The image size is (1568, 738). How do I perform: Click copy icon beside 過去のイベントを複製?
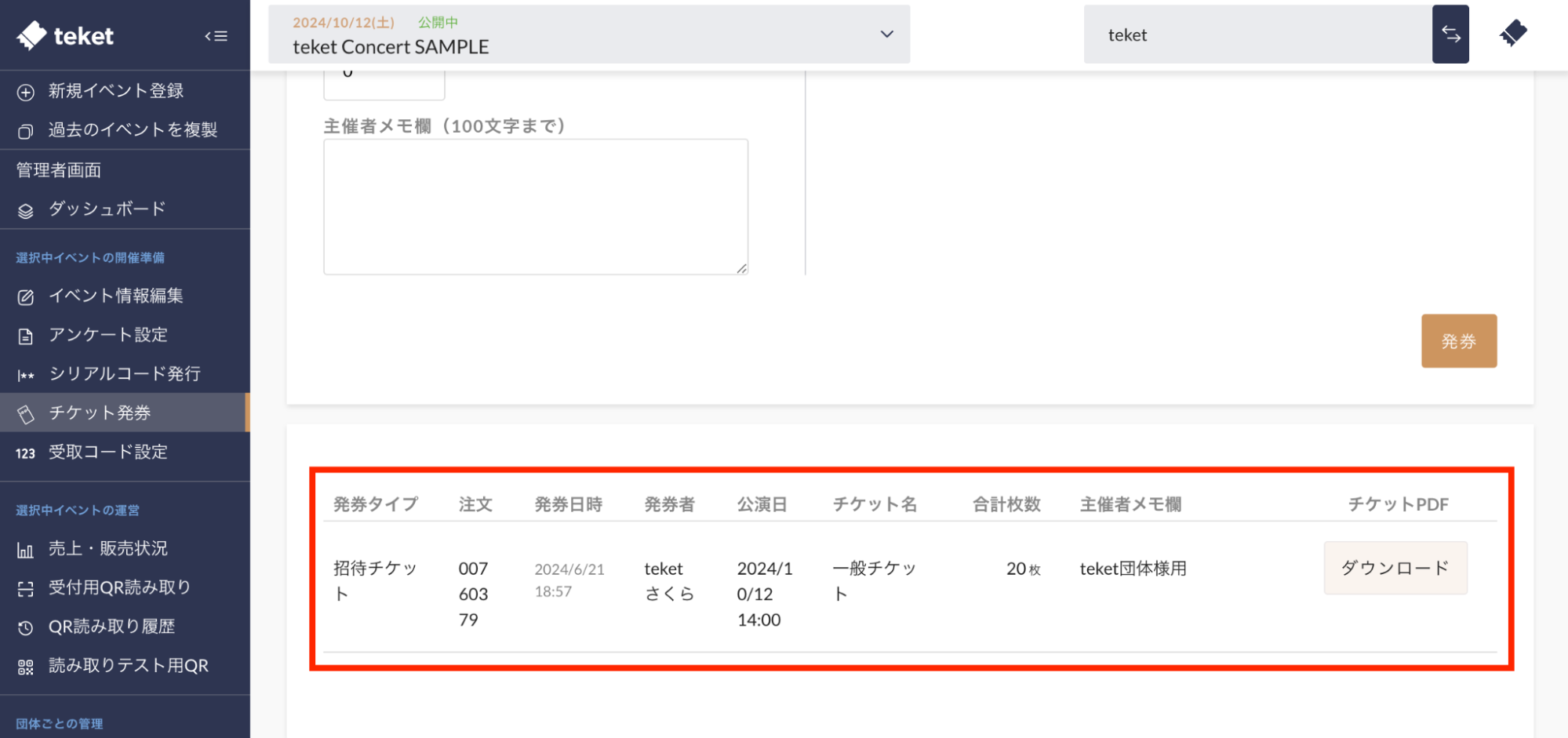pyautogui.click(x=26, y=131)
